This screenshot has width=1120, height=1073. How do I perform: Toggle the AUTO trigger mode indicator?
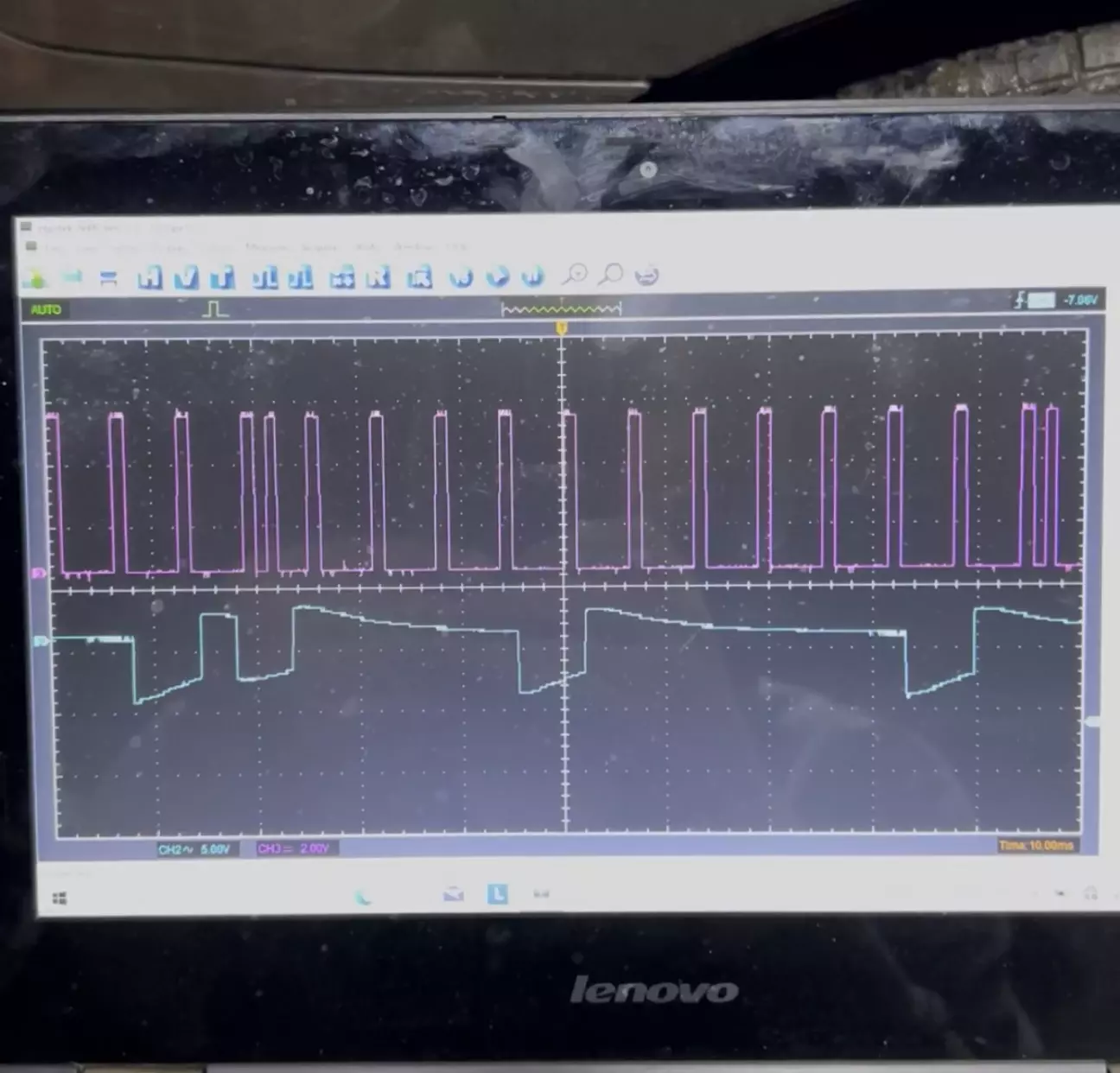pyautogui.click(x=46, y=309)
